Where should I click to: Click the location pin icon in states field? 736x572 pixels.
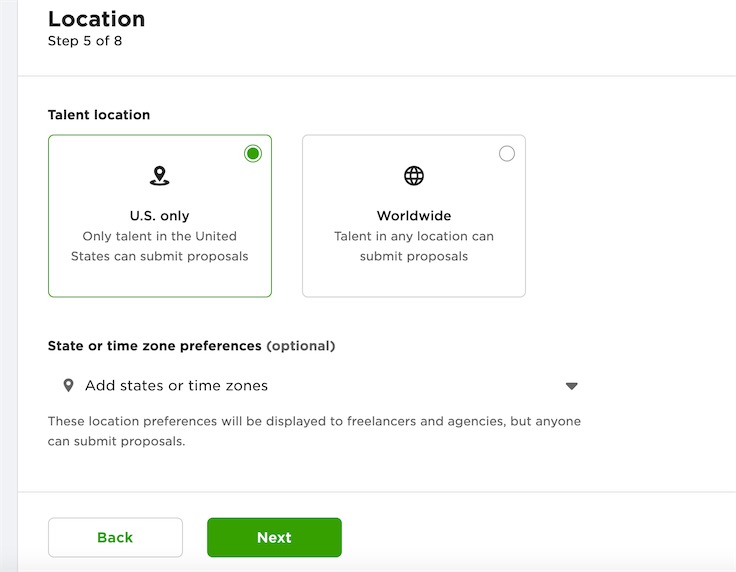pyautogui.click(x=69, y=386)
